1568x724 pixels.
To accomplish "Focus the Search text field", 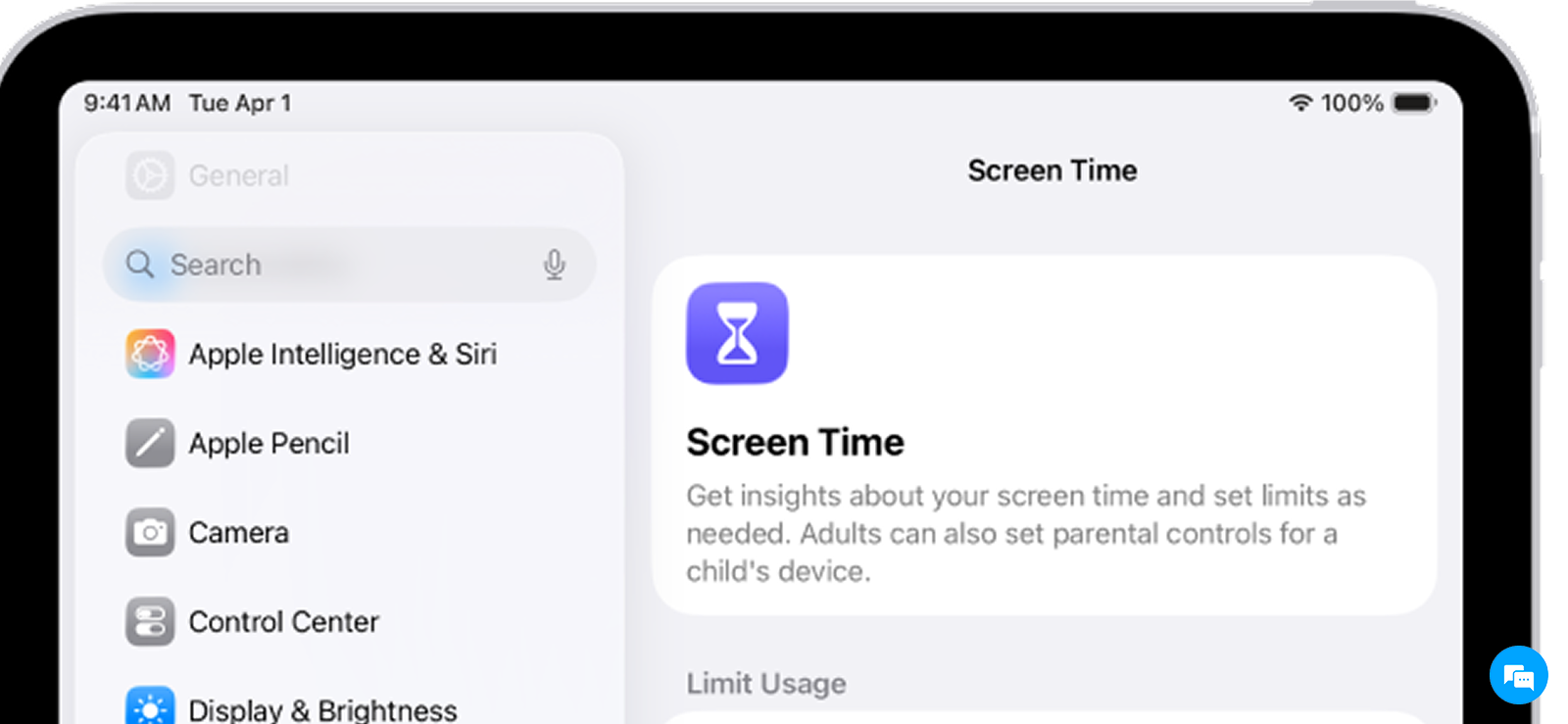I will coord(343,265).
